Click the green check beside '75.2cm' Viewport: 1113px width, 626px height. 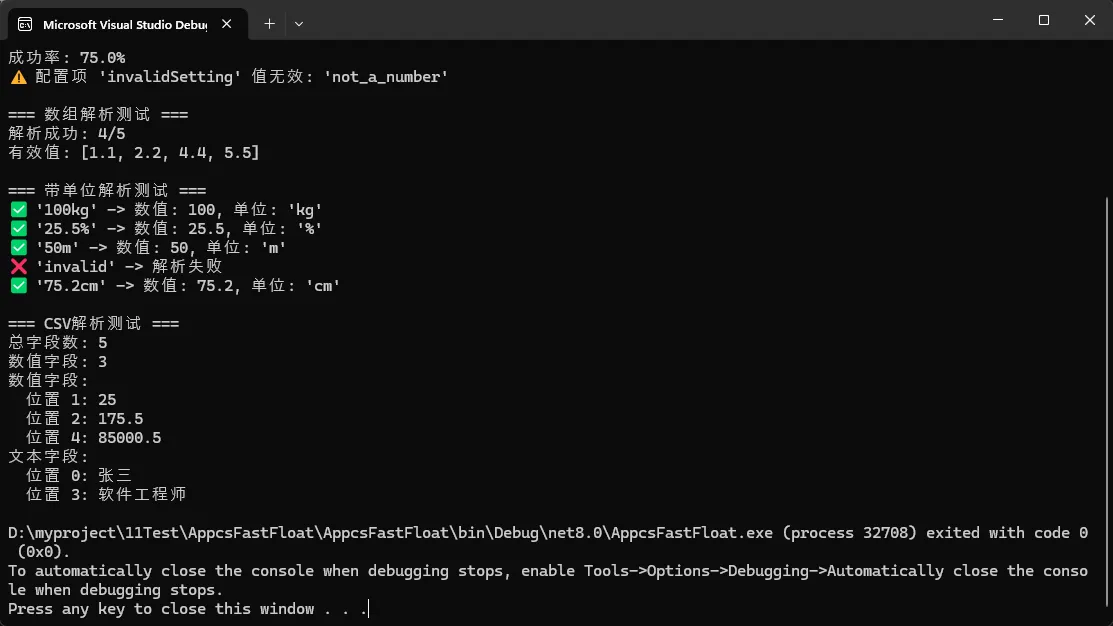coord(18,286)
